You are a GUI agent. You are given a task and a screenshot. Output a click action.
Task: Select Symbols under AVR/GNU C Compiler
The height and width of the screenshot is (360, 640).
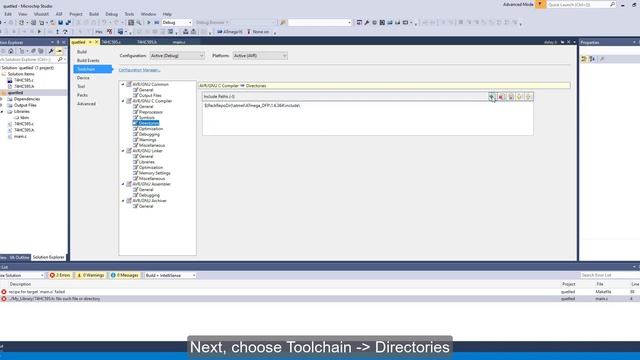coord(147,118)
